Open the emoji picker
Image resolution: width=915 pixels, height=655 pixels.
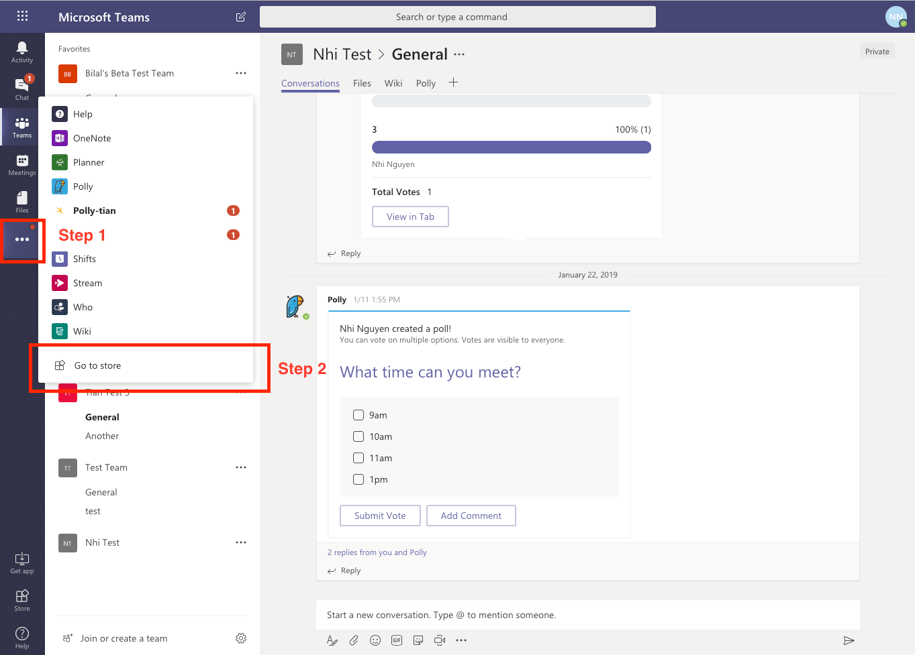coord(375,640)
